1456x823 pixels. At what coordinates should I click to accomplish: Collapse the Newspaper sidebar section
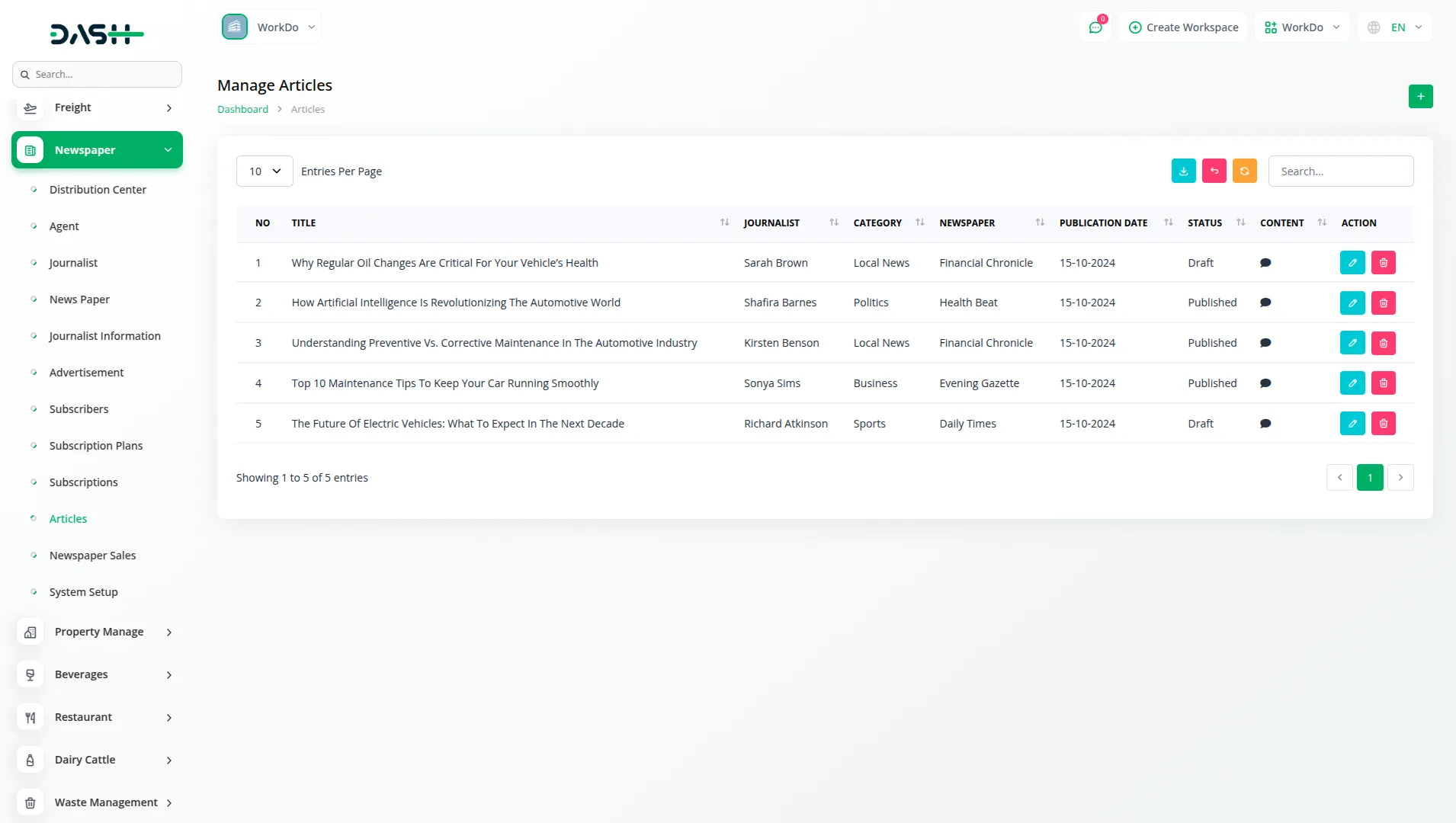[97, 149]
